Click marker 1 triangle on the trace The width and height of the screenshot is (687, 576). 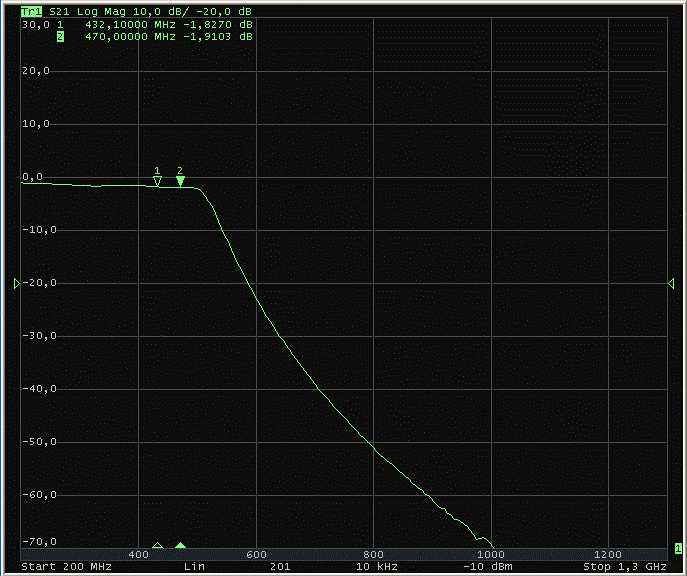[x=157, y=181]
